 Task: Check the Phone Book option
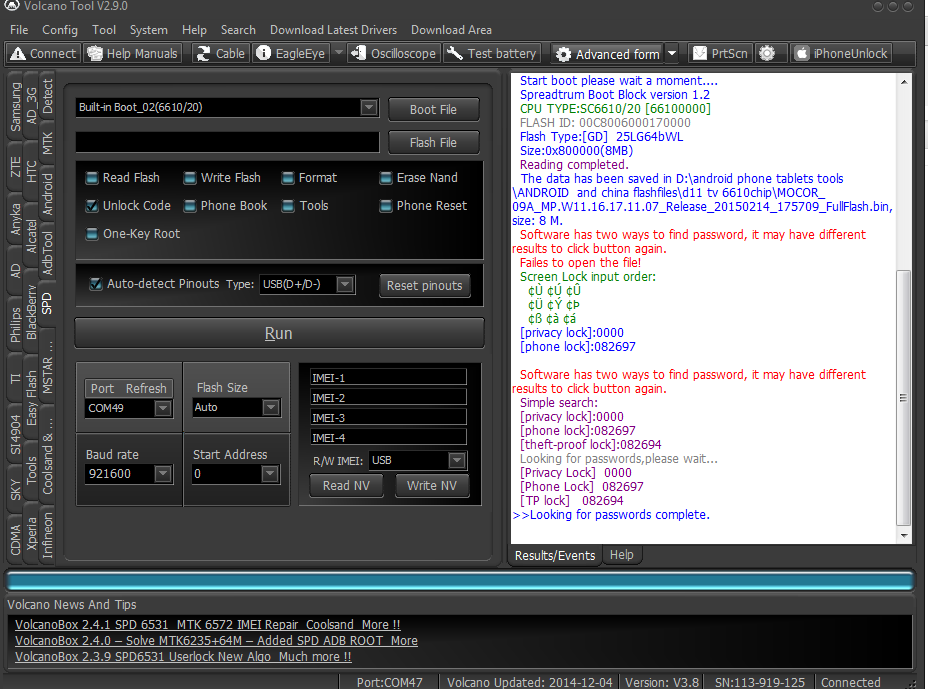(190, 206)
